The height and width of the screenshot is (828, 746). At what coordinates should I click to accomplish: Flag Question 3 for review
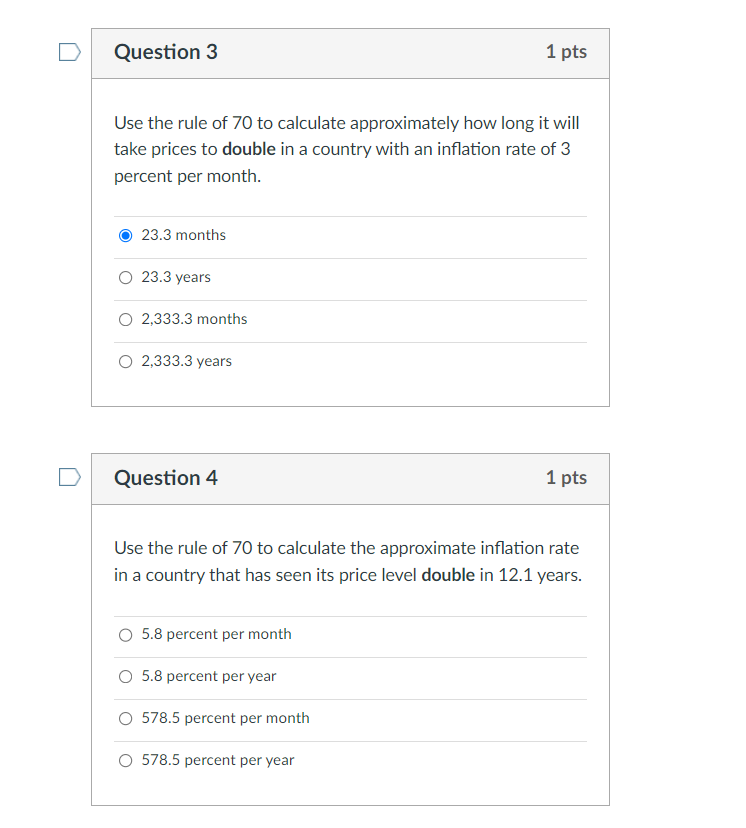click(x=70, y=52)
